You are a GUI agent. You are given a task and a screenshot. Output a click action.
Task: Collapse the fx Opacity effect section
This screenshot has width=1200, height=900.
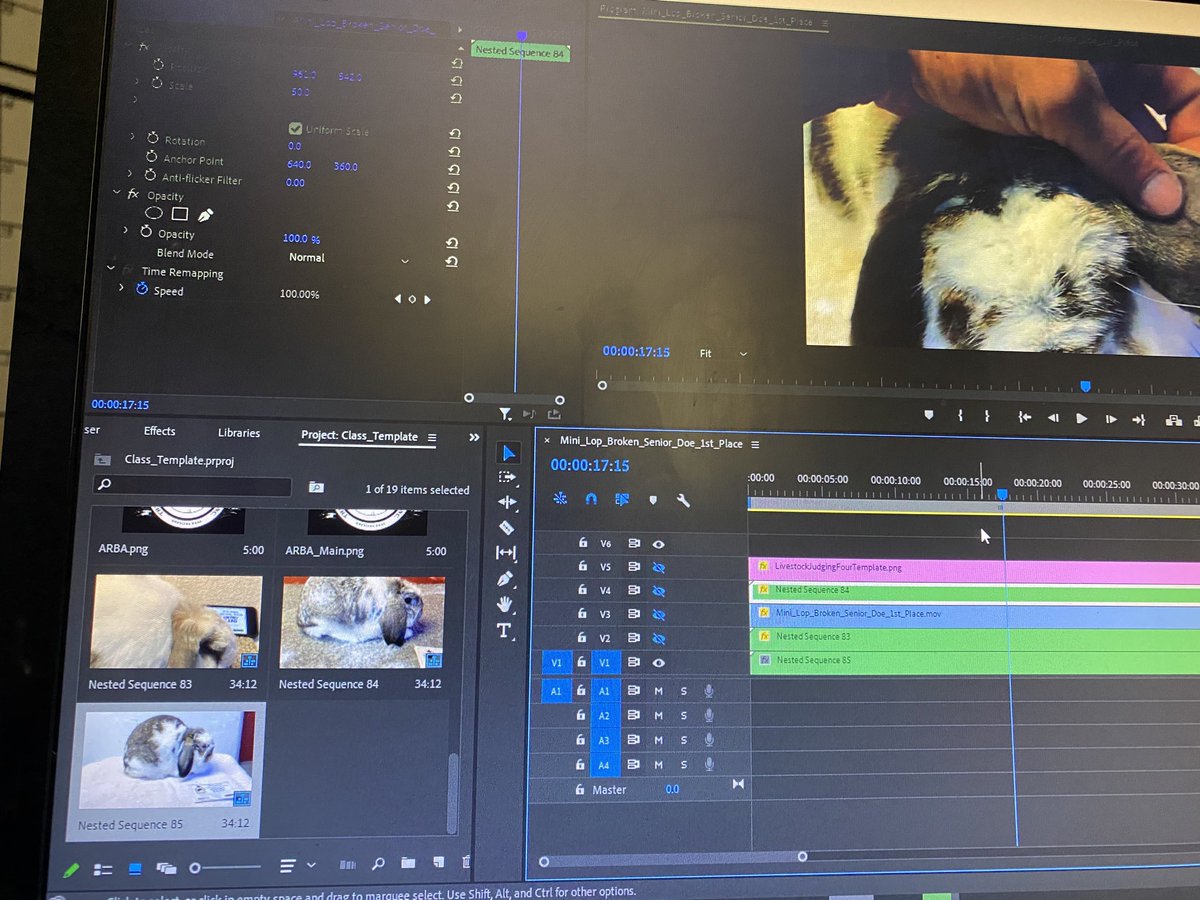[x=115, y=193]
